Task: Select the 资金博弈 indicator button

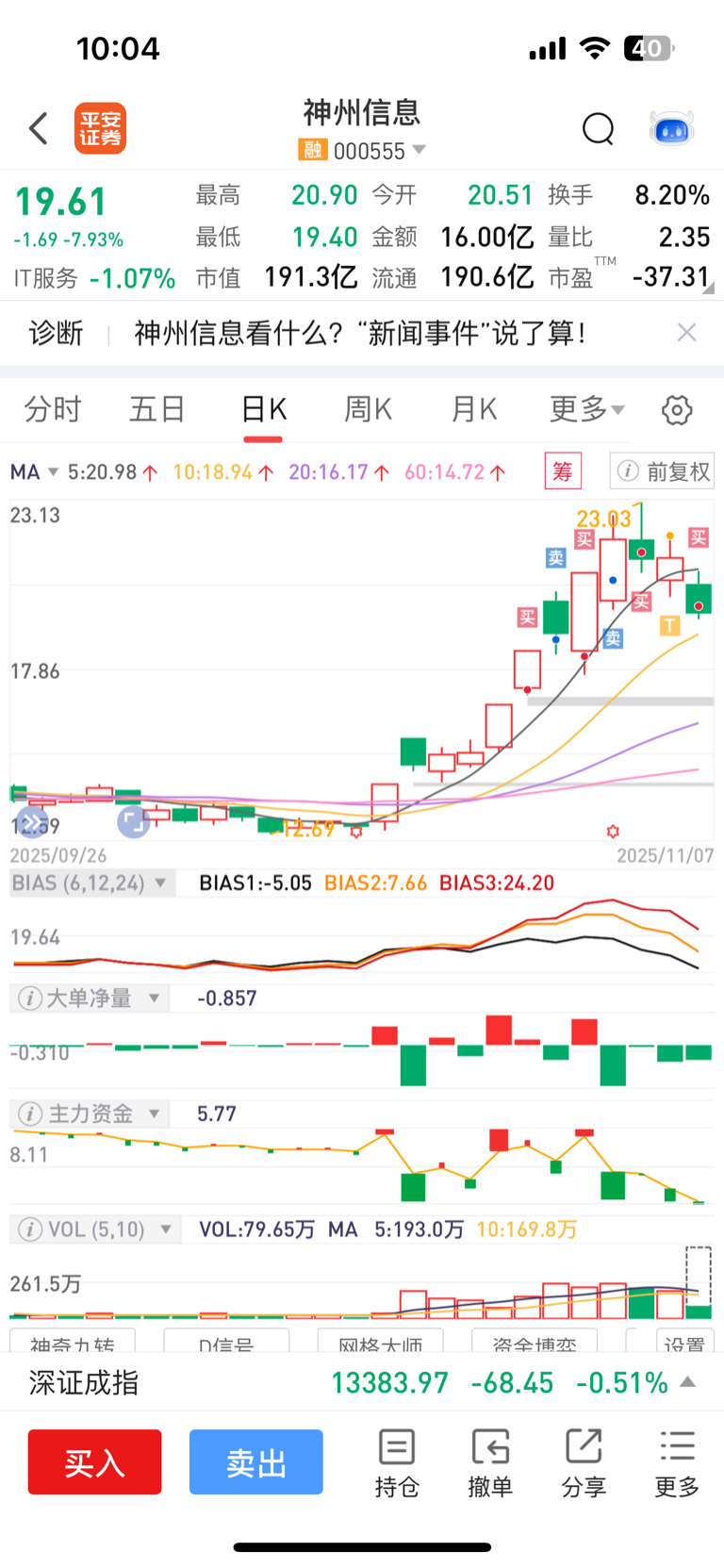Action: click(535, 1342)
